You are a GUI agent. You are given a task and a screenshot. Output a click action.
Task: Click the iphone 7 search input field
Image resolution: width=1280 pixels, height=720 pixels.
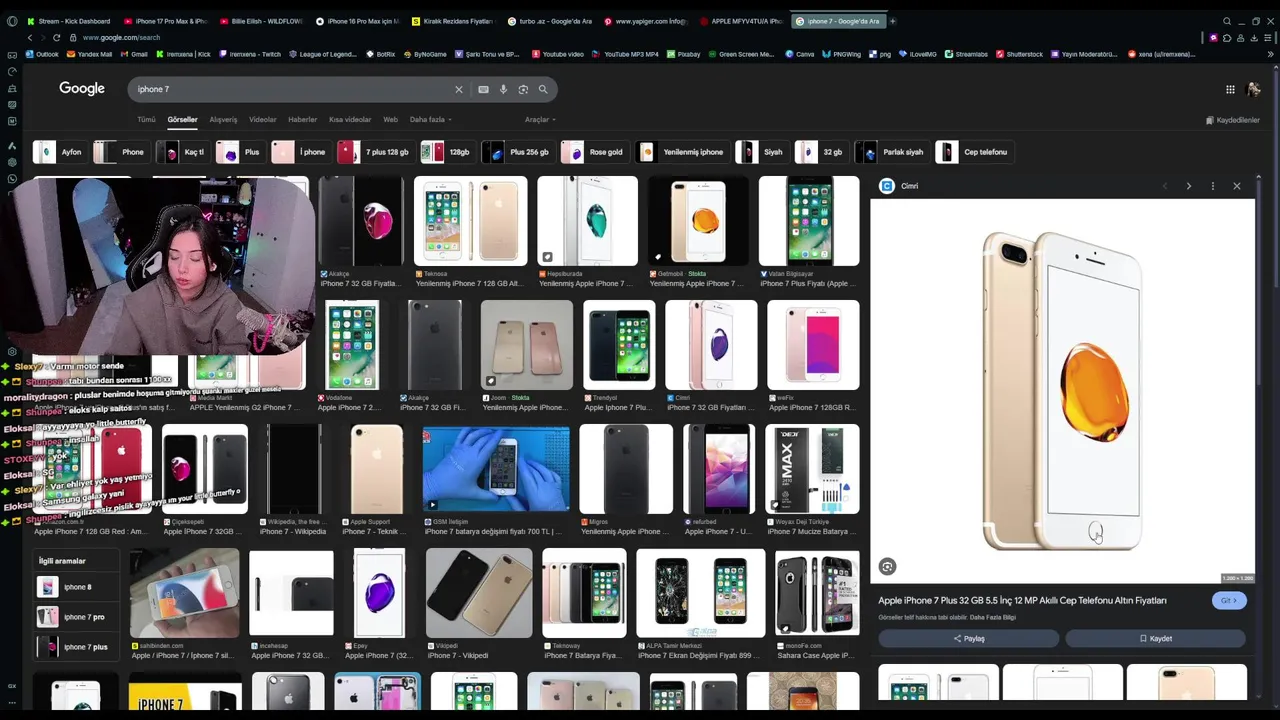(290, 89)
